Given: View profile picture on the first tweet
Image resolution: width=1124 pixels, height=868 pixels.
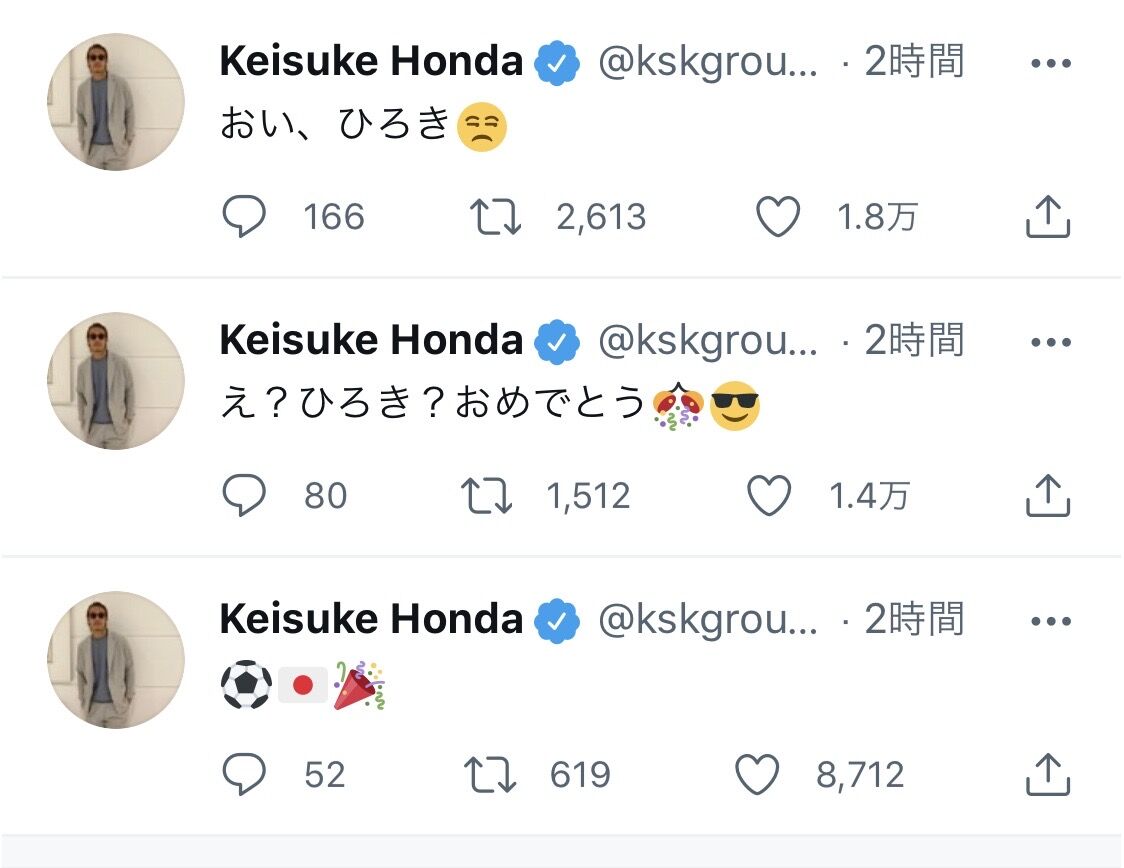Looking at the screenshot, I should click(116, 102).
